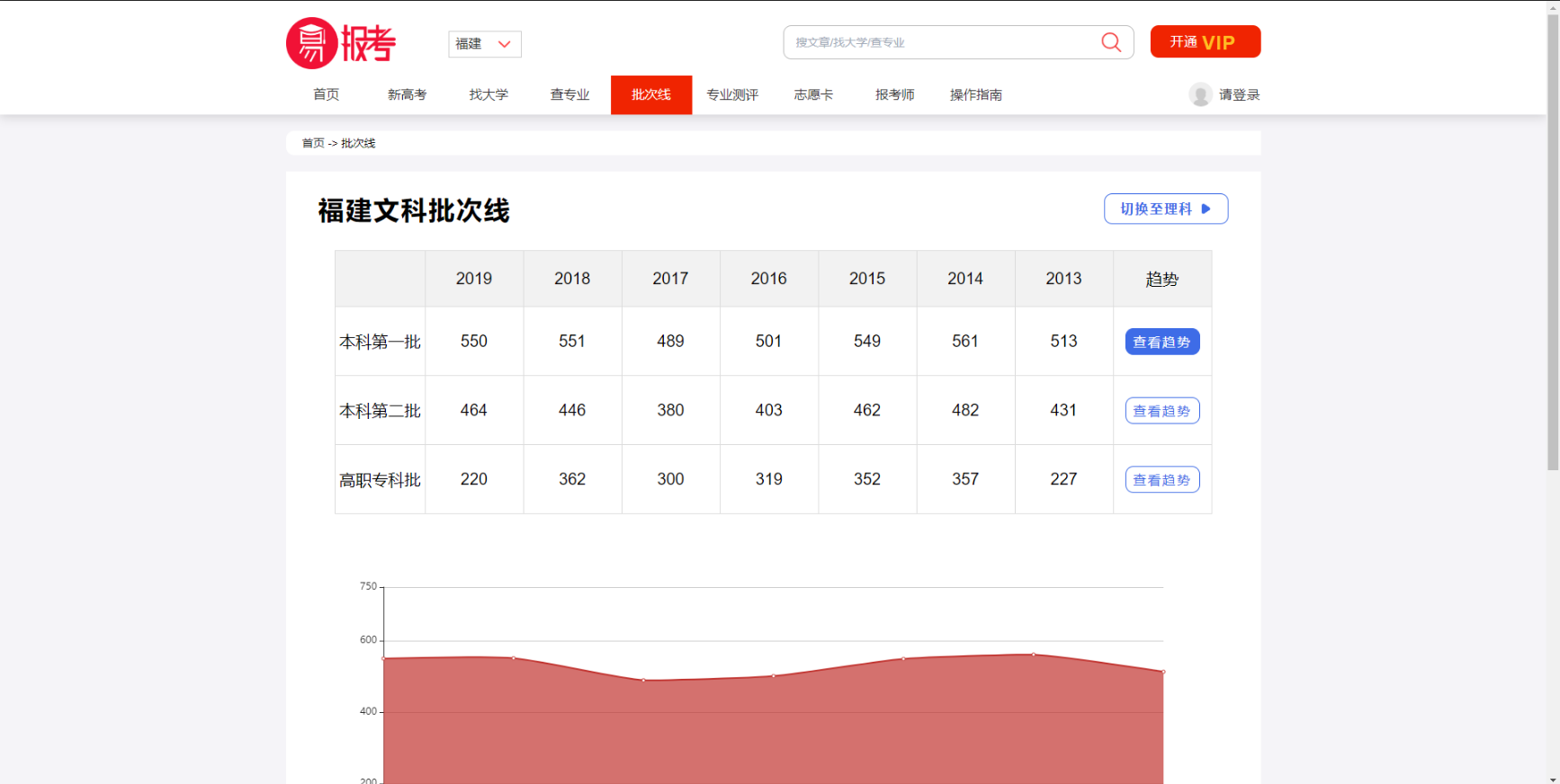
Task: Click the search input field
Action: pos(940,42)
